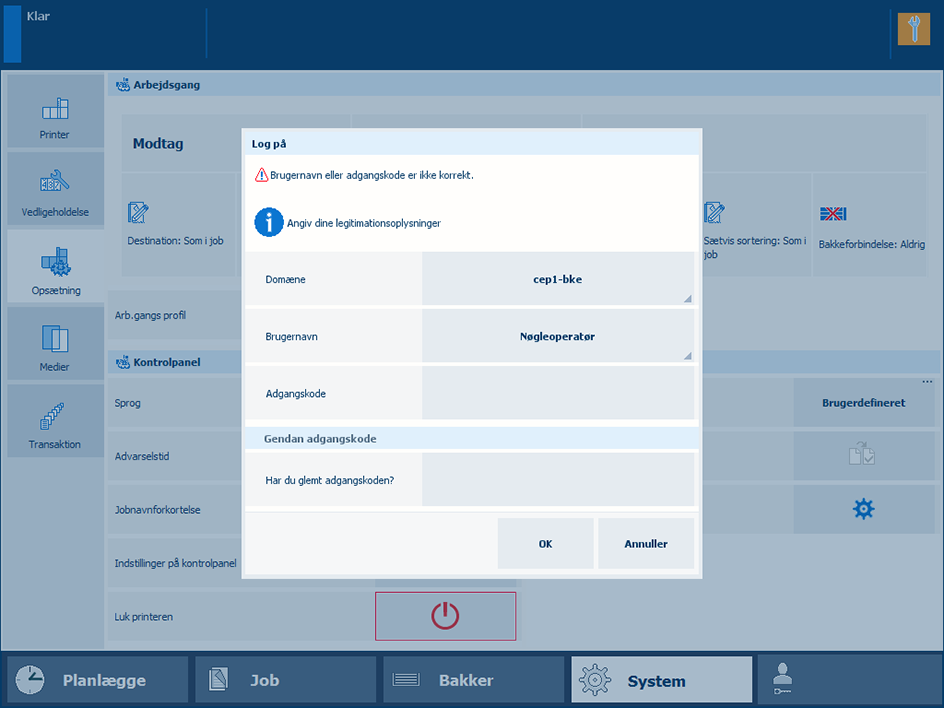This screenshot has height=708, width=944.
Task: Expand the Domæne dropdown showing cep1-bke
Action: 558,279
